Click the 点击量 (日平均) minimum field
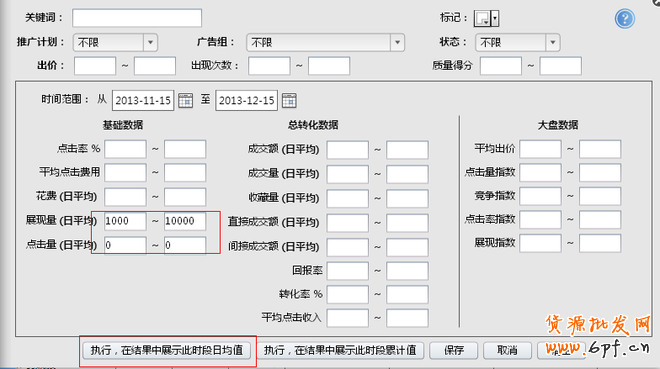Screen dimensions: 660x369 (125, 245)
